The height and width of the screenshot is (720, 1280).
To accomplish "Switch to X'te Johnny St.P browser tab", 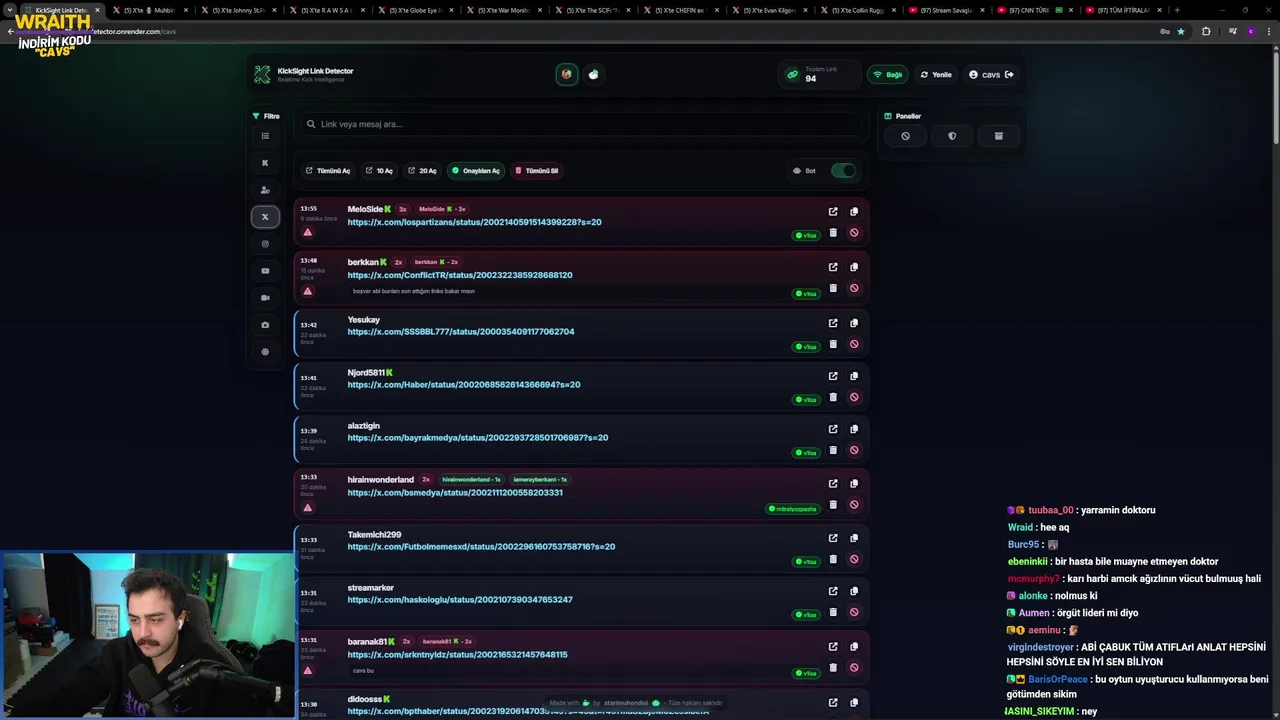I will pos(238,10).
